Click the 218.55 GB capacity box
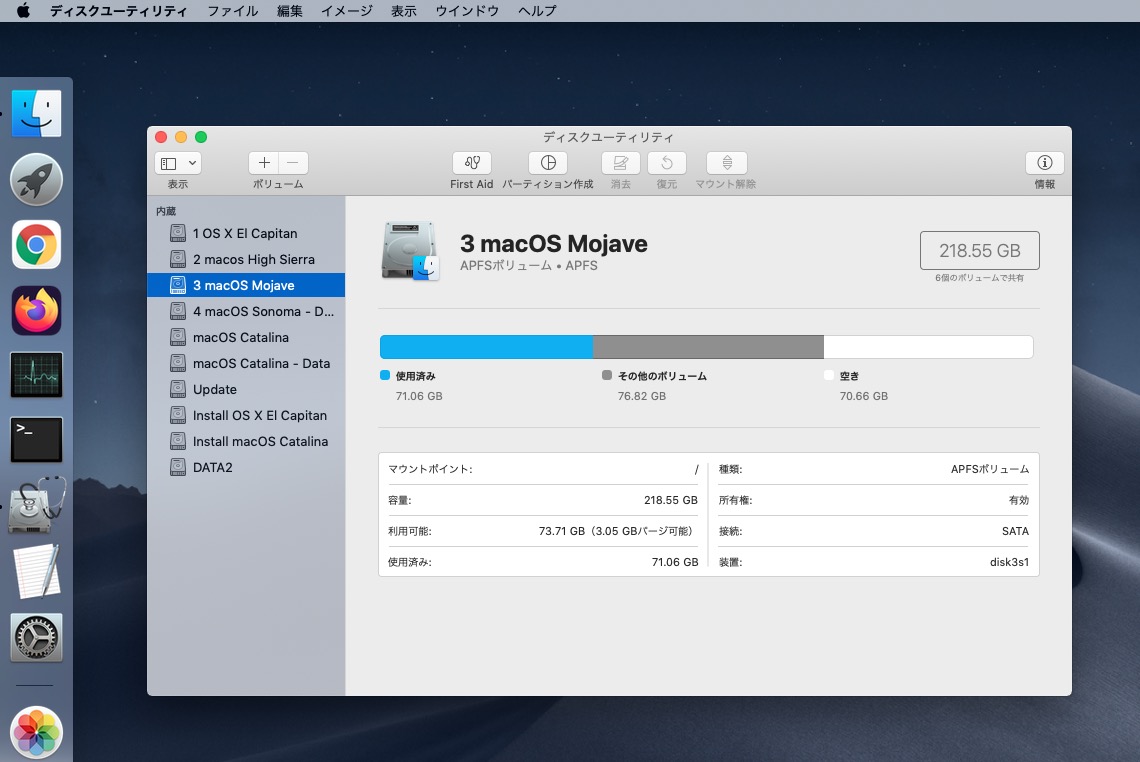Screen dimensions: 1140x762 coord(979,251)
